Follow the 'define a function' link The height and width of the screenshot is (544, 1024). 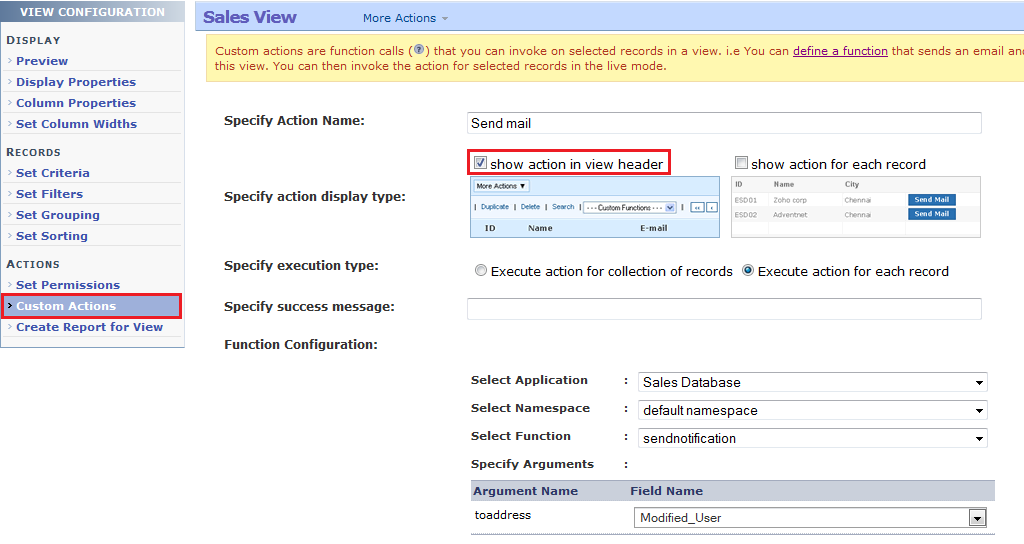(840, 51)
